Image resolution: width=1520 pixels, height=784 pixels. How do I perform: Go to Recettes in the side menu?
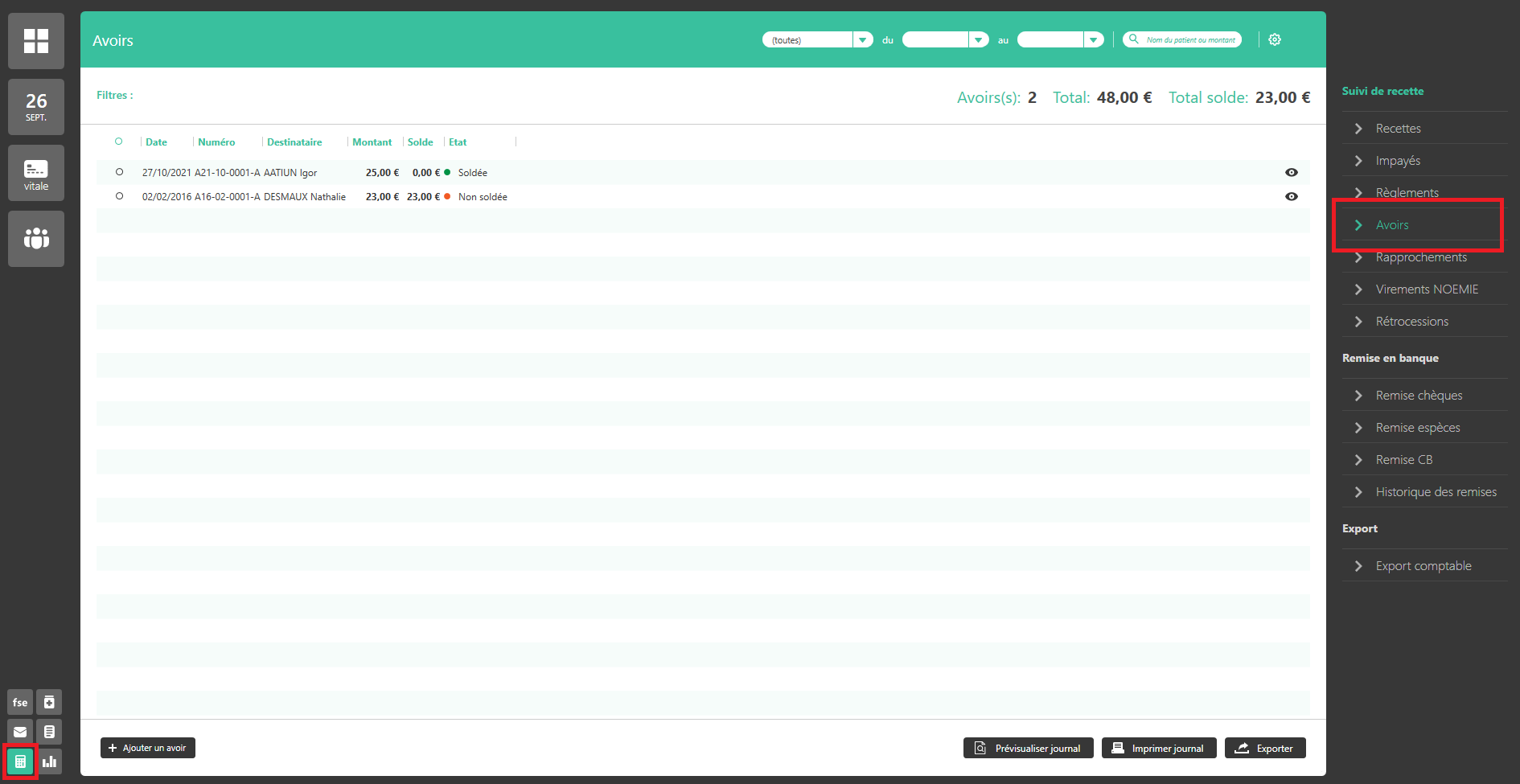click(x=1398, y=129)
